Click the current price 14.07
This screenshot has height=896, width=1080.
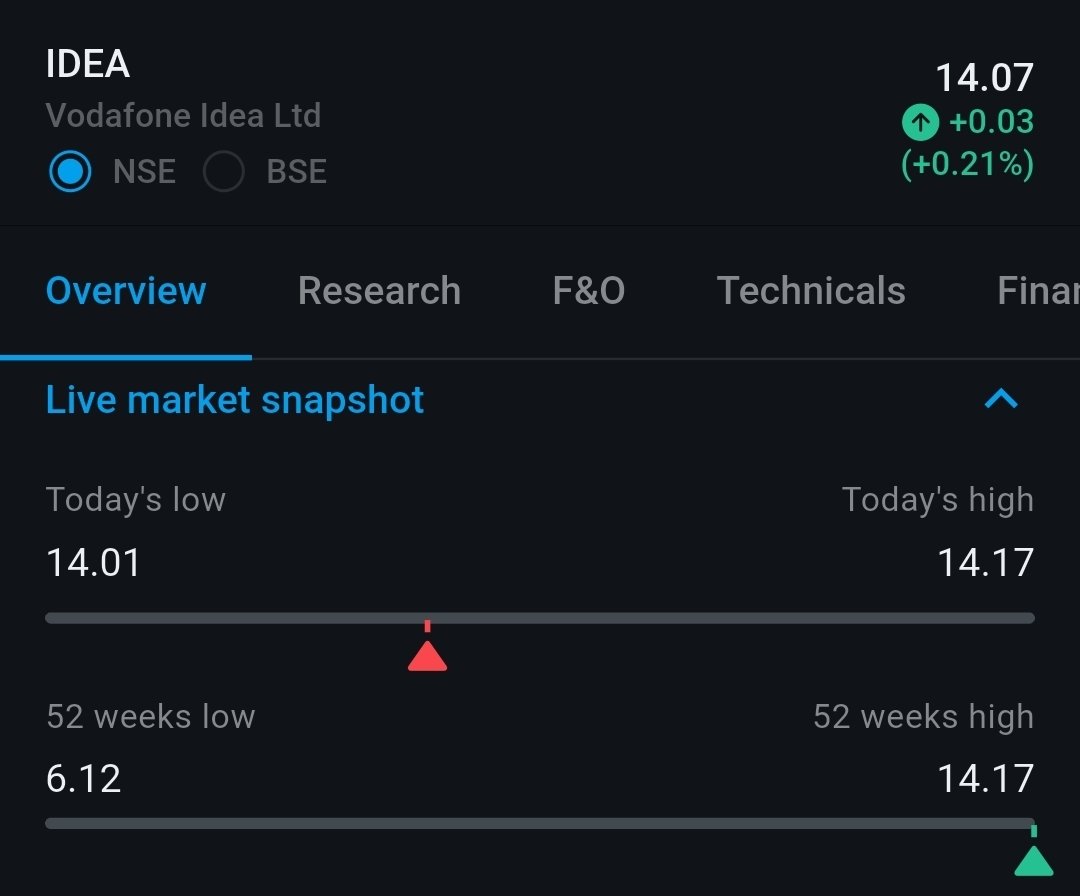984,77
